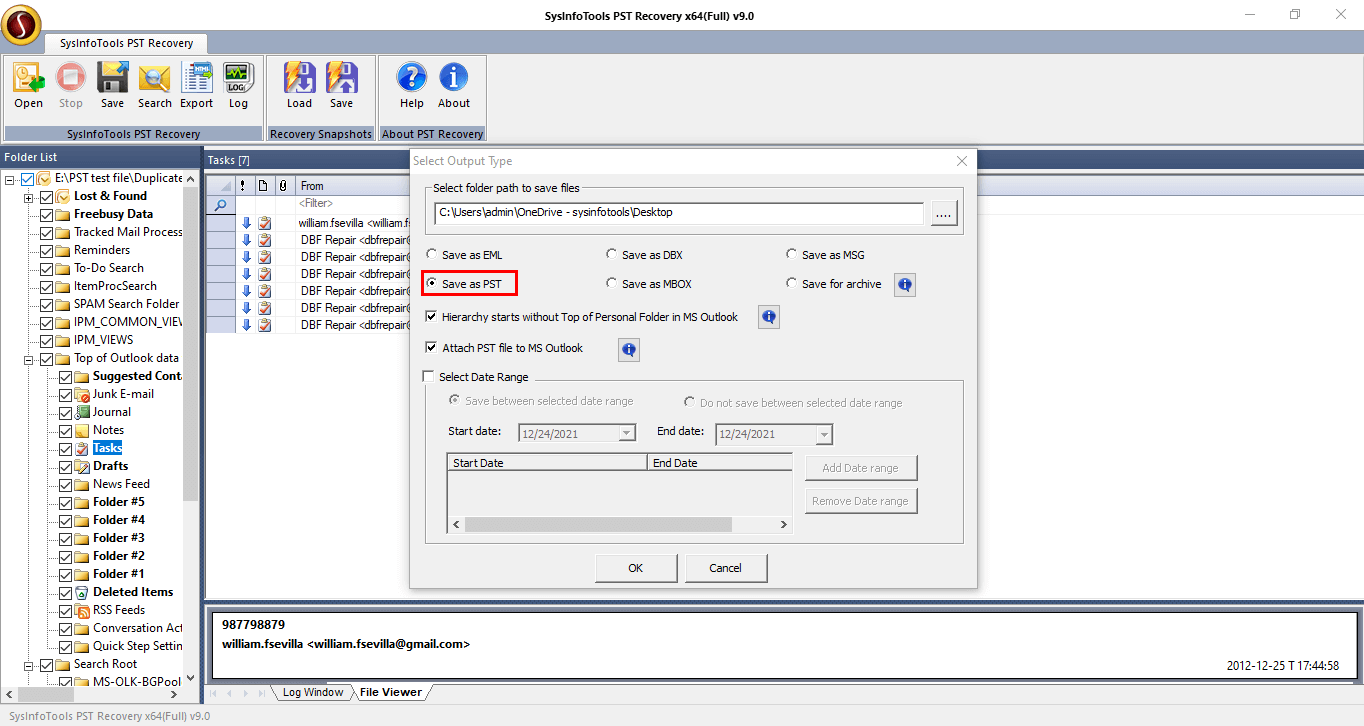Expand the Search Root tree node
The height and width of the screenshot is (726, 1364).
(x=29, y=665)
